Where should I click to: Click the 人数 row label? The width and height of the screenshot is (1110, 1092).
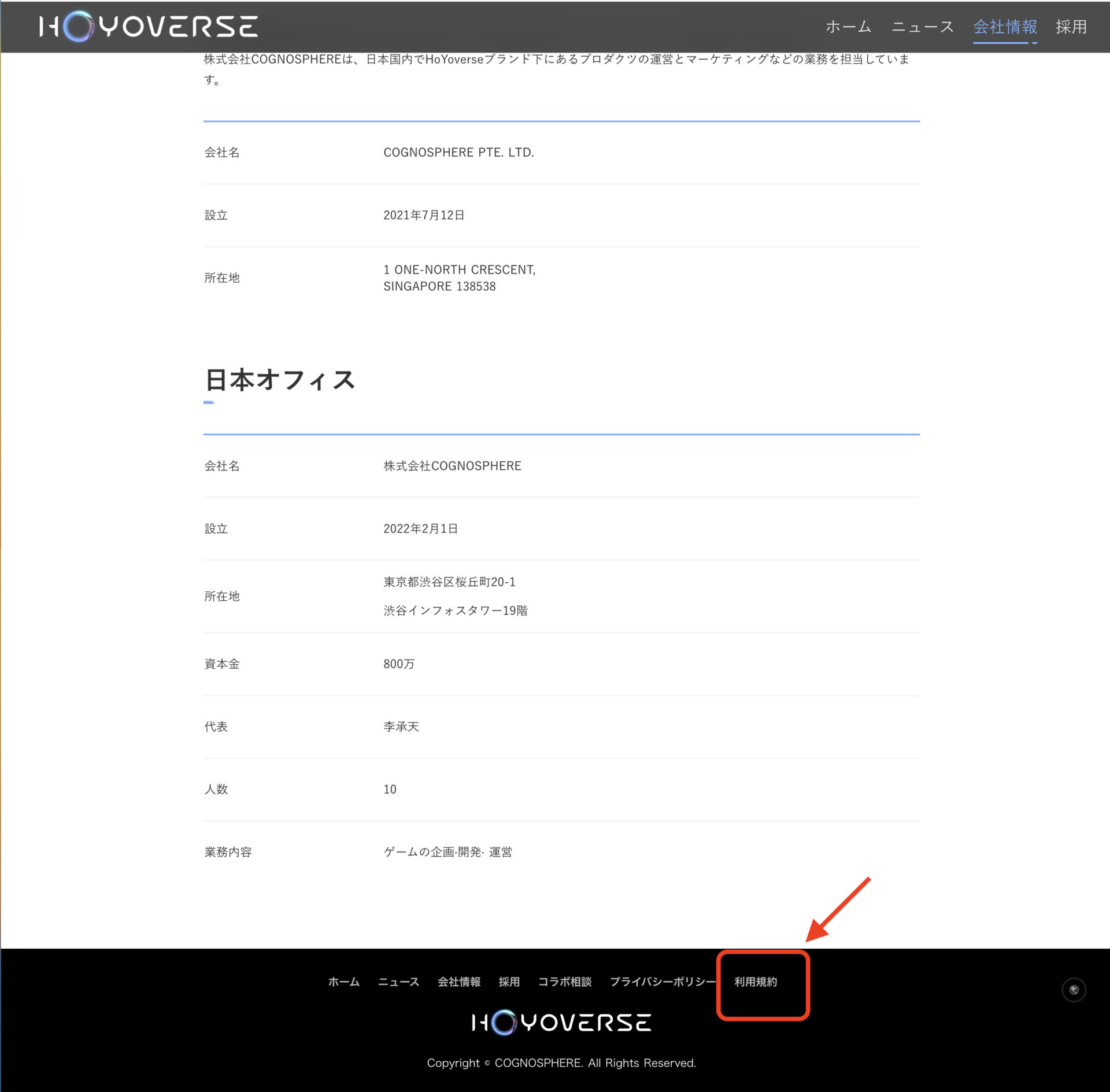tap(216, 789)
